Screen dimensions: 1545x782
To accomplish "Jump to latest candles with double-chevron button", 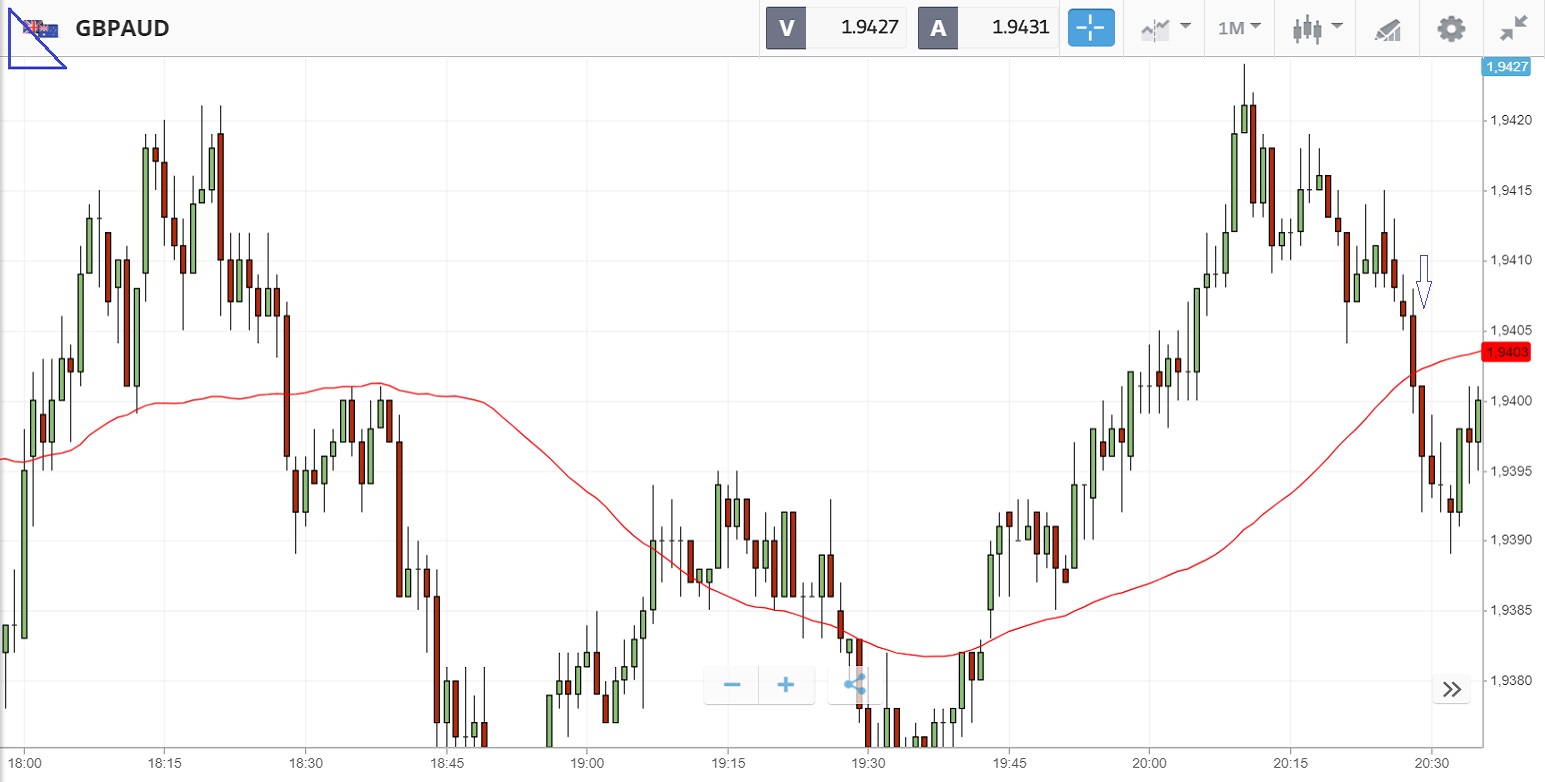I will (x=1452, y=689).
